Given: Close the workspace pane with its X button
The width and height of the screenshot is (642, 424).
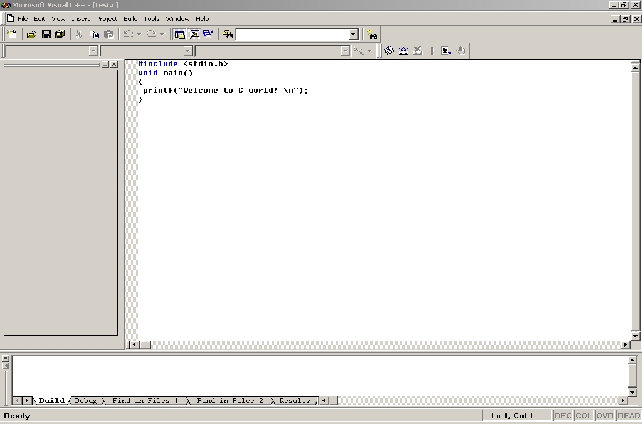Looking at the screenshot, I should pos(114,65).
